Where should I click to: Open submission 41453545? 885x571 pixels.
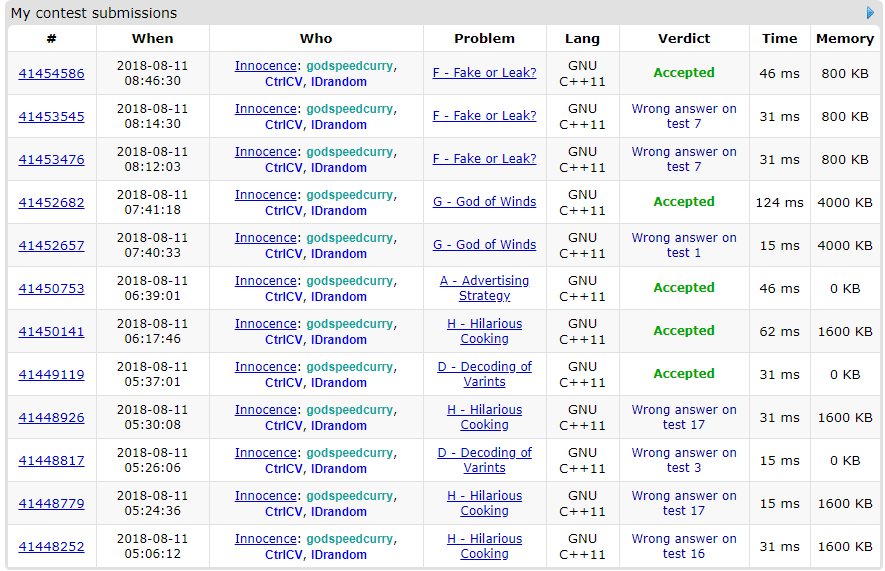pos(51,117)
